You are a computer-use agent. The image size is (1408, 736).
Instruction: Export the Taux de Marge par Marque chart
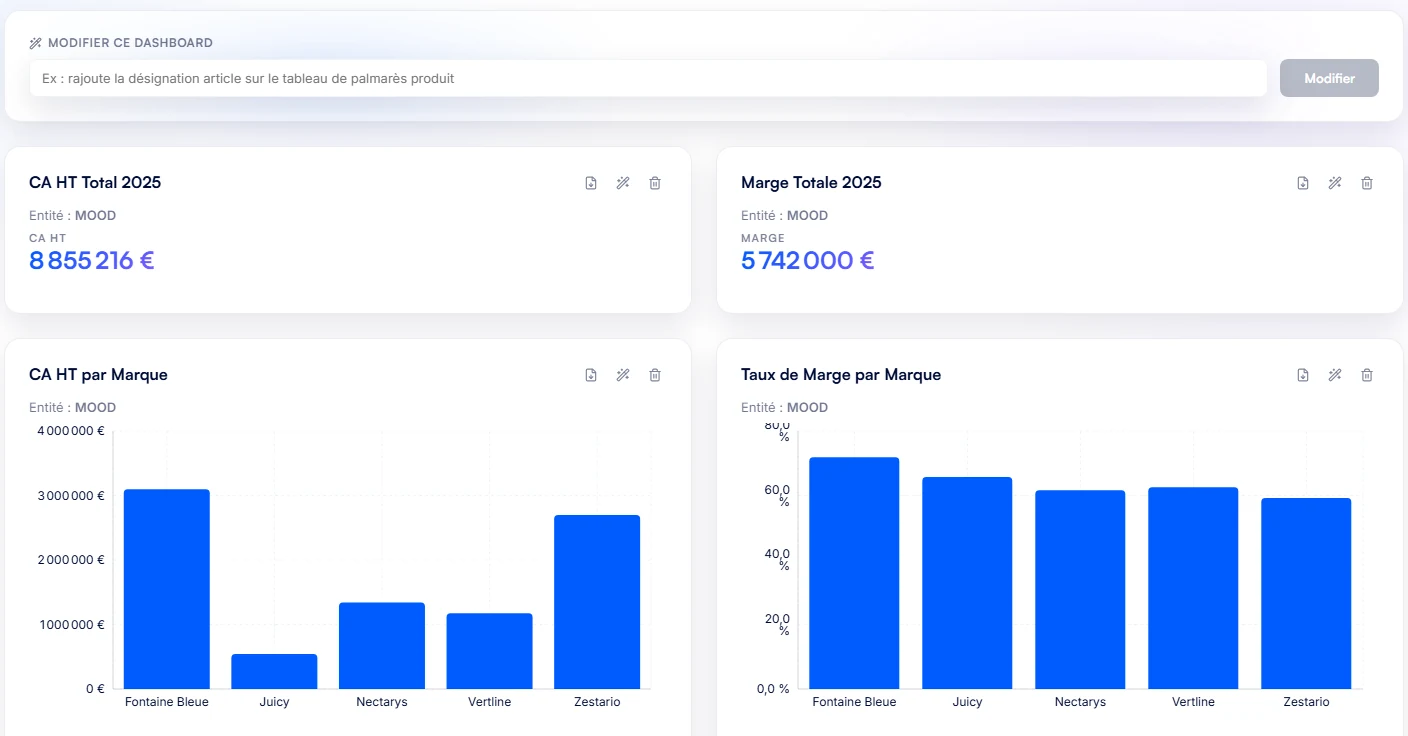point(1303,375)
